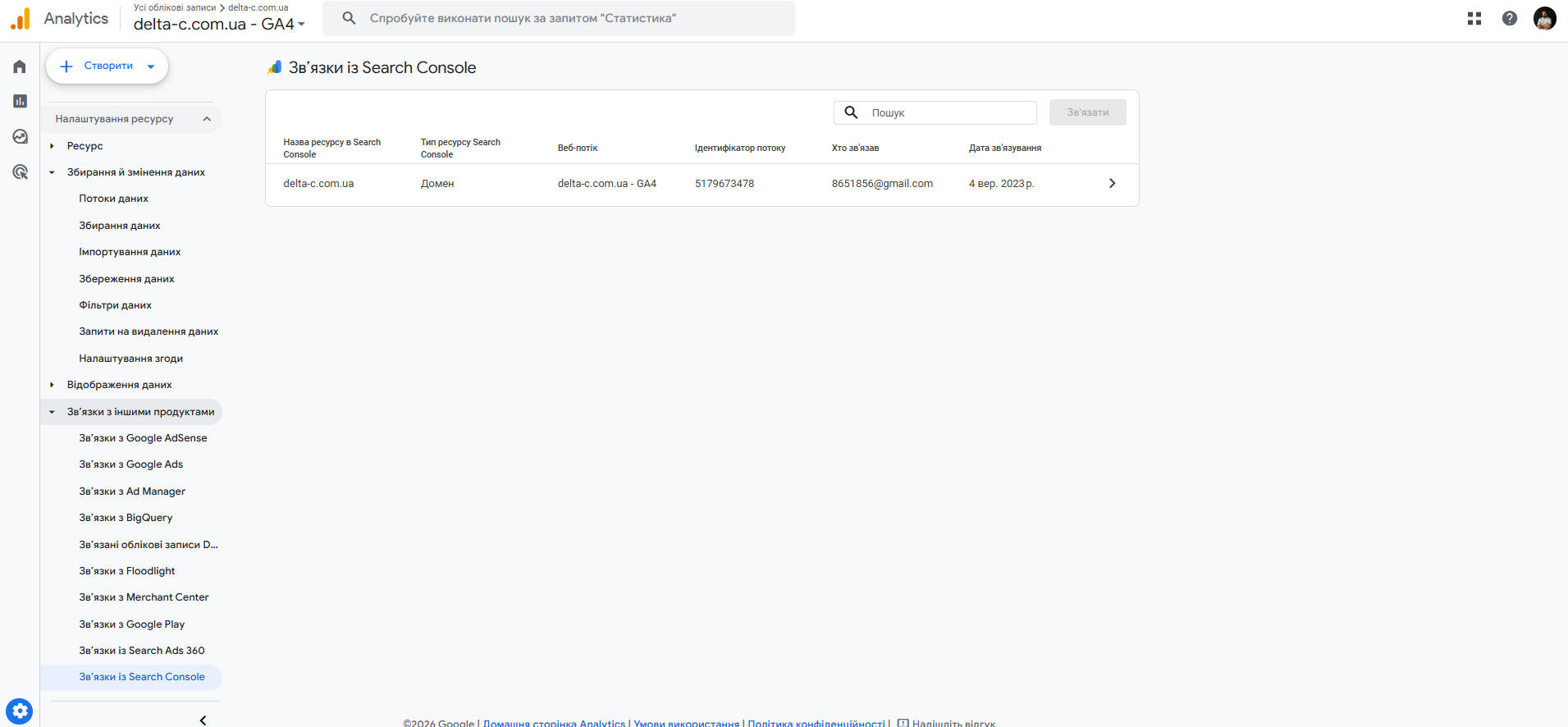Click the Дата зв'язування column header

tap(1005, 149)
